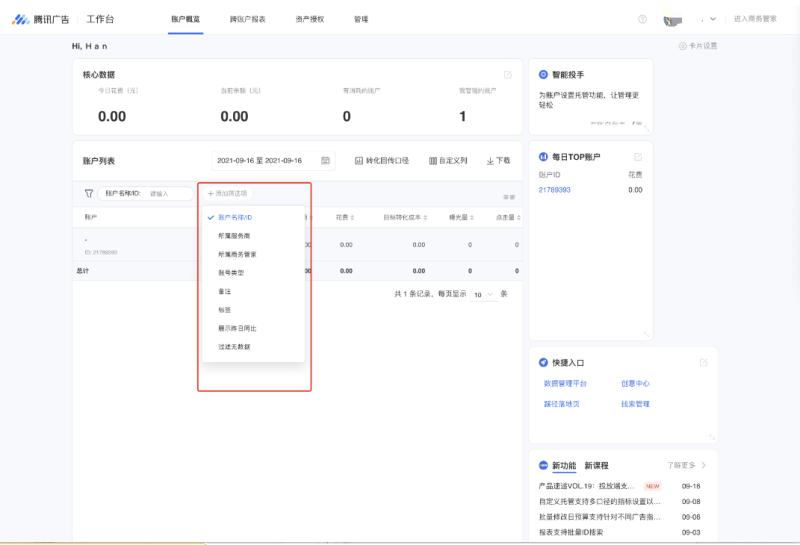The height and width of the screenshot is (545, 800).
Task: Click the filter funnel icon
Action: pos(89,193)
